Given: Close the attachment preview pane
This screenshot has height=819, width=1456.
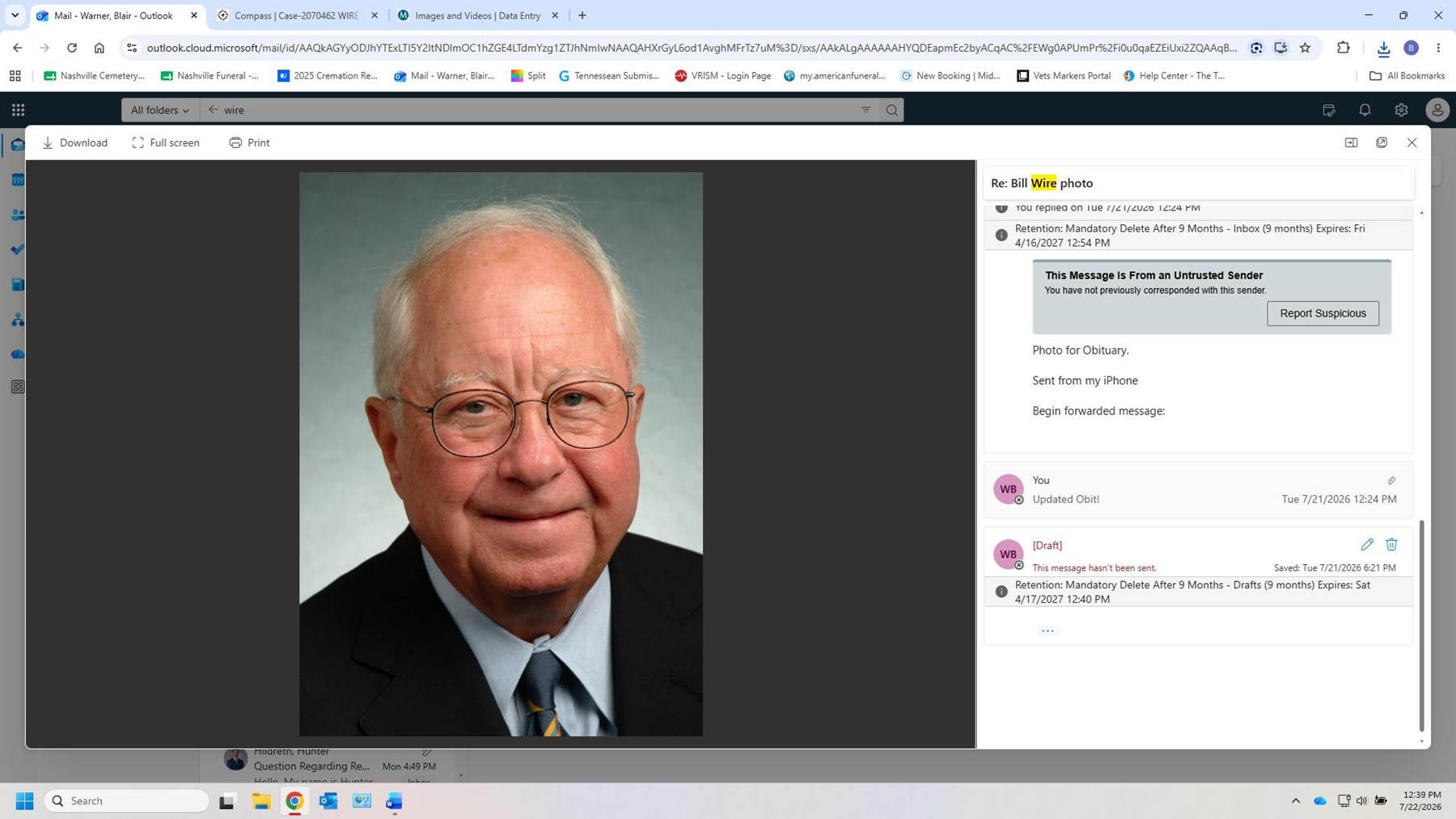Looking at the screenshot, I should click(x=1412, y=142).
